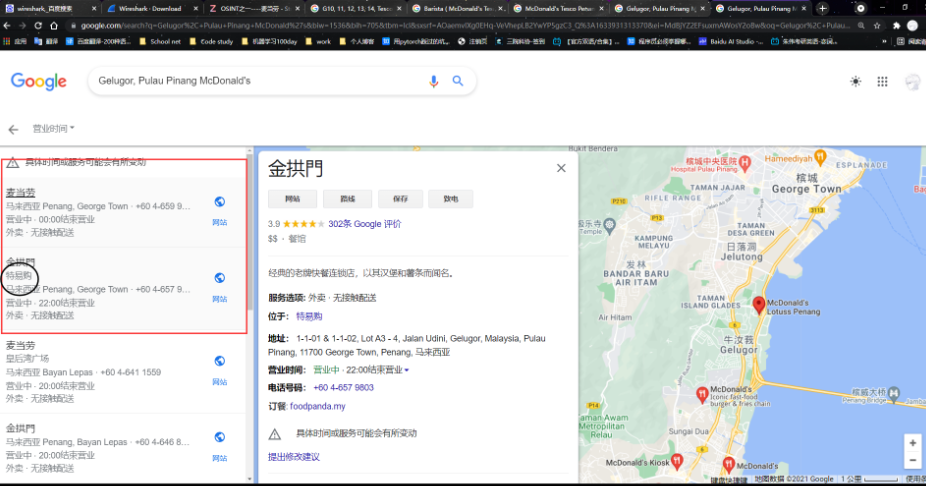Switch to the wireshark_百度搜索 tab
Image resolution: width=926 pixels, height=486 pixels.
(x=50, y=9)
